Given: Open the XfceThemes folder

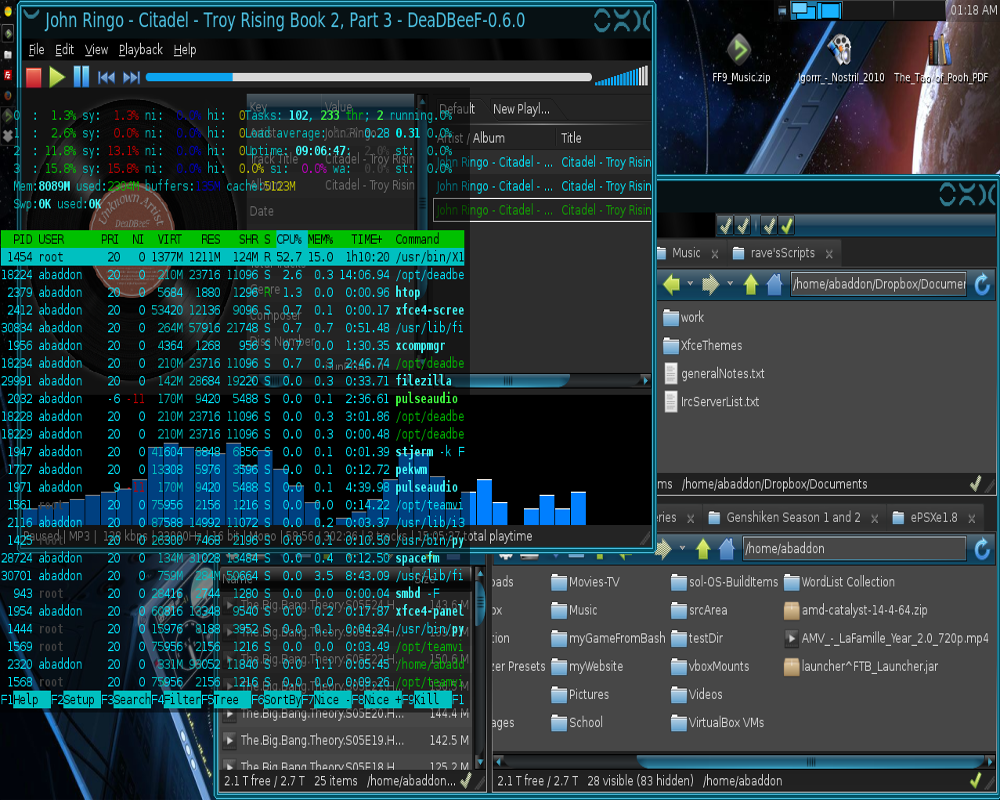Looking at the screenshot, I should [x=703, y=345].
